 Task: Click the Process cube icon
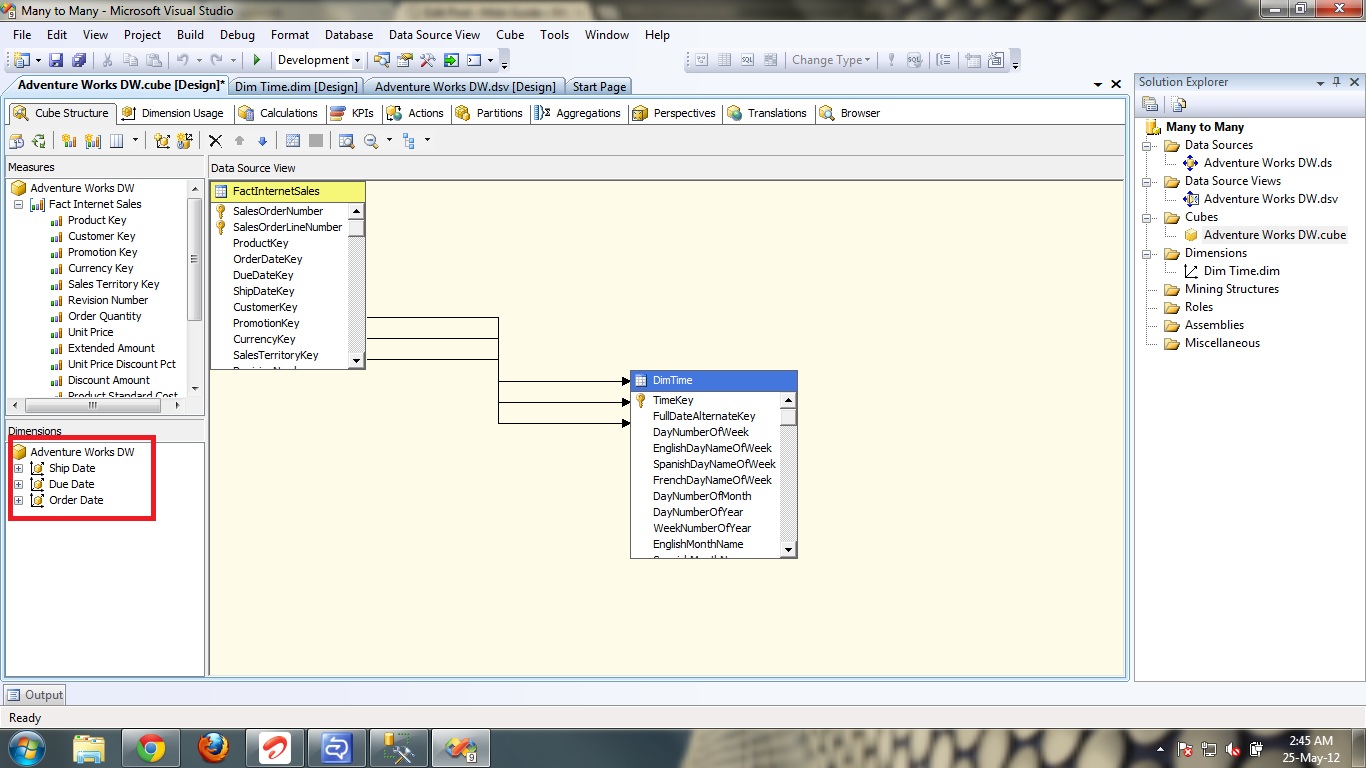[x=16, y=141]
